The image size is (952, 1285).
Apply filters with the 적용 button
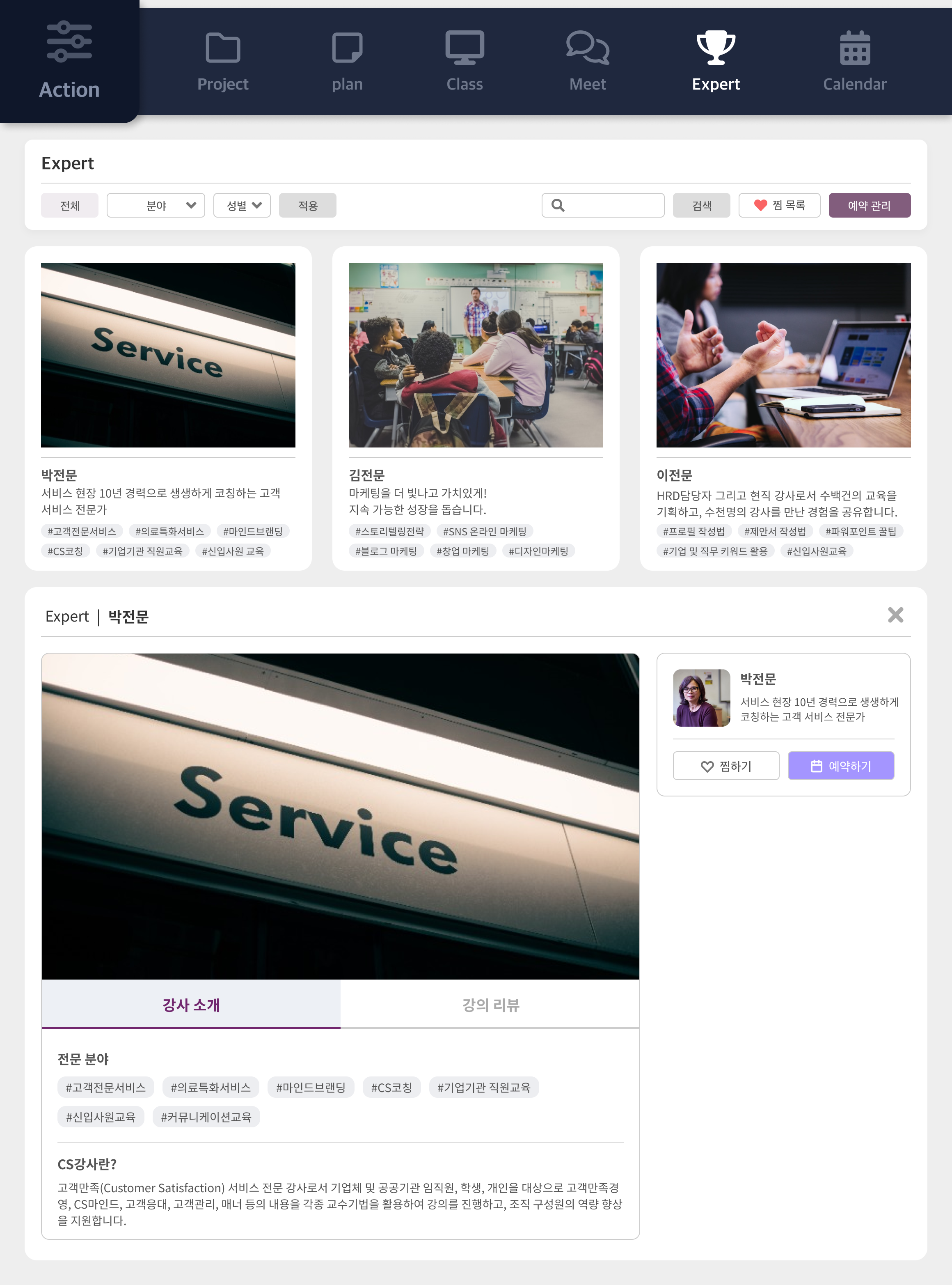point(307,205)
